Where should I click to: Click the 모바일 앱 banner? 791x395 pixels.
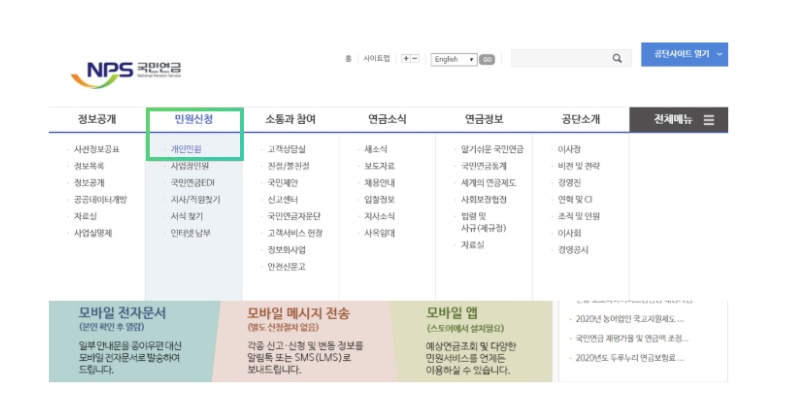tap(472, 341)
